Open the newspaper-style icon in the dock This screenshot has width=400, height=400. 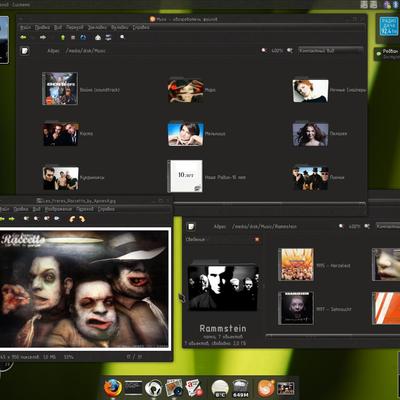[x=194, y=388]
